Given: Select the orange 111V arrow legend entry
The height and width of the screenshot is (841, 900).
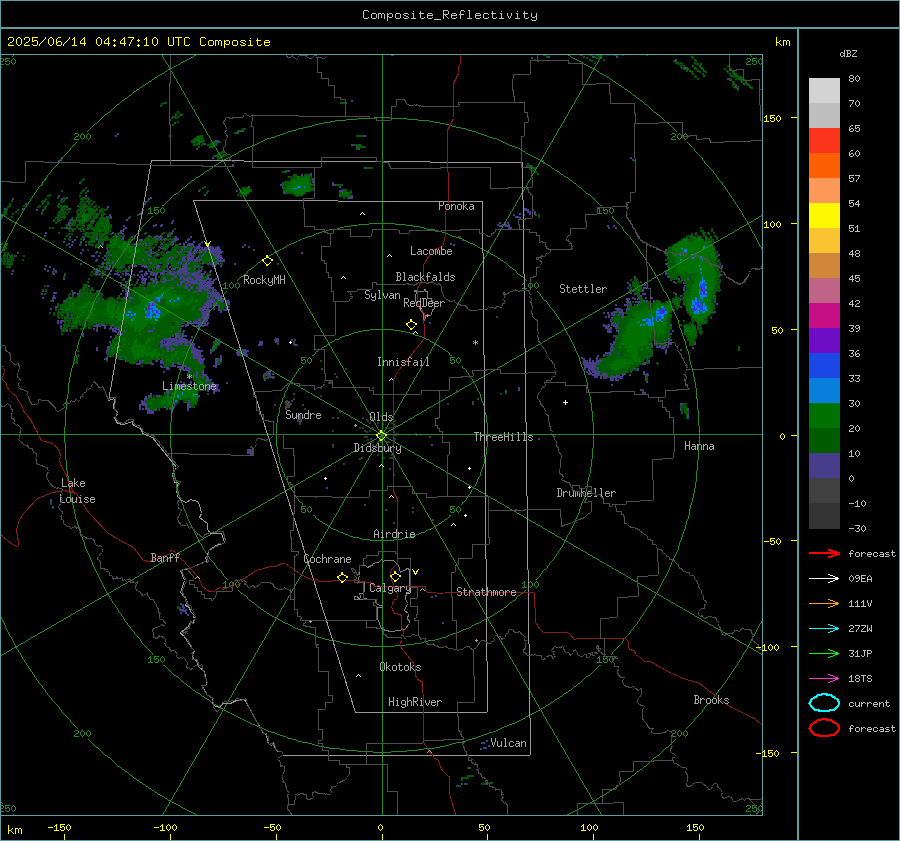Looking at the screenshot, I should (824, 603).
